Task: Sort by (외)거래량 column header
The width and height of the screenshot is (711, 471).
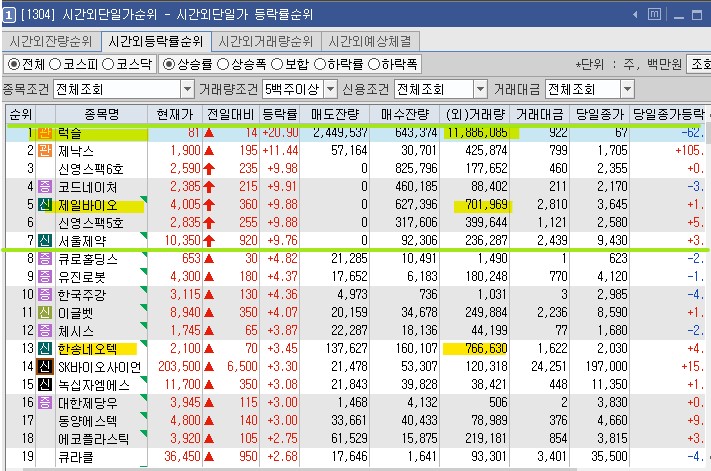Action: [x=475, y=114]
